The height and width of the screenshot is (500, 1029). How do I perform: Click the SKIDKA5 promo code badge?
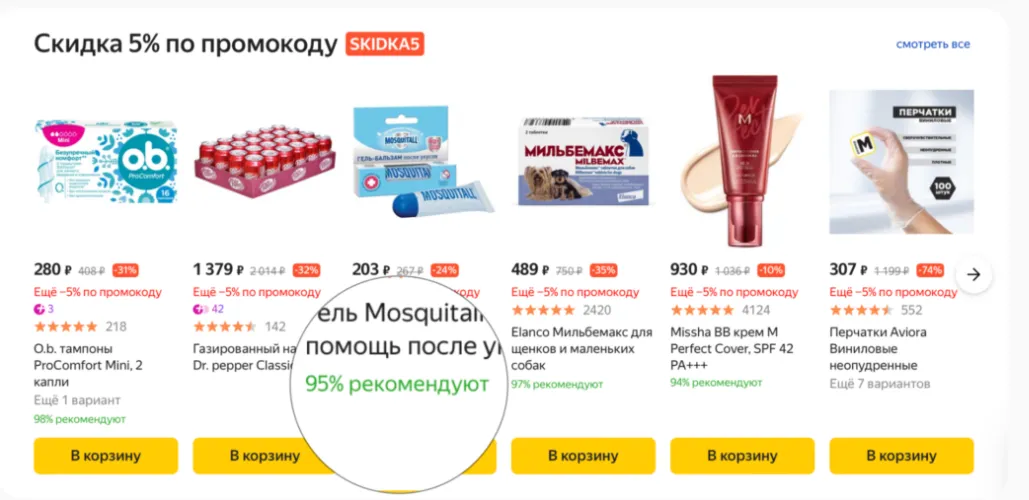point(385,45)
